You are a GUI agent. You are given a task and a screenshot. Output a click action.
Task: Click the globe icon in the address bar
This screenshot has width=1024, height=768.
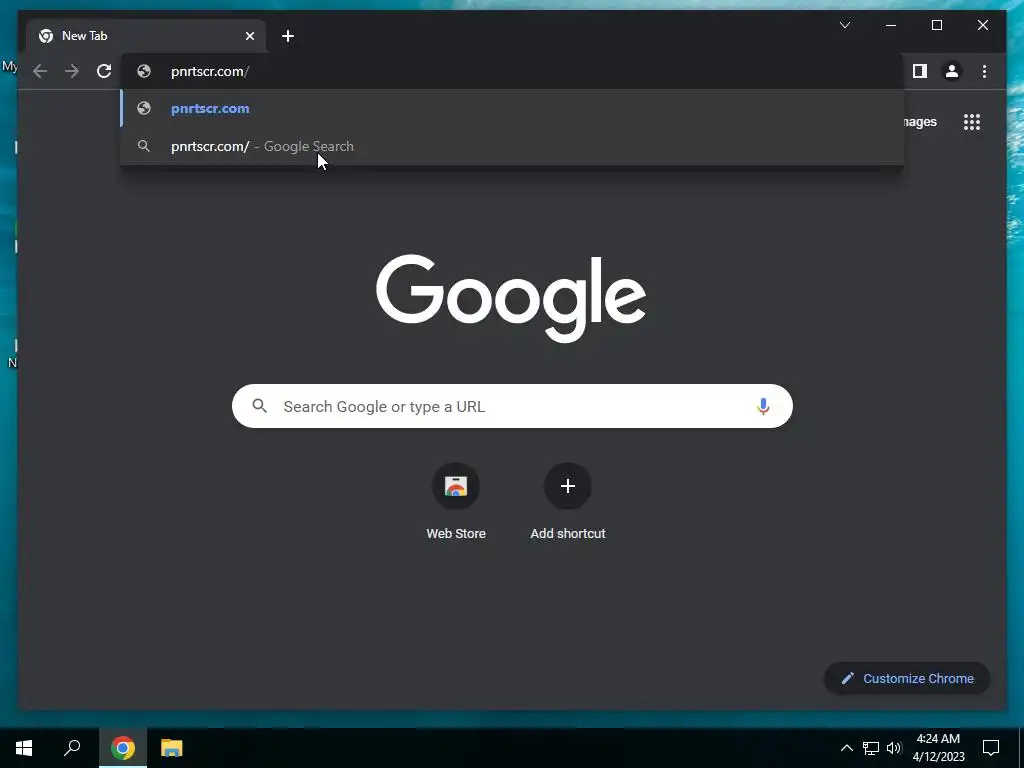point(144,71)
